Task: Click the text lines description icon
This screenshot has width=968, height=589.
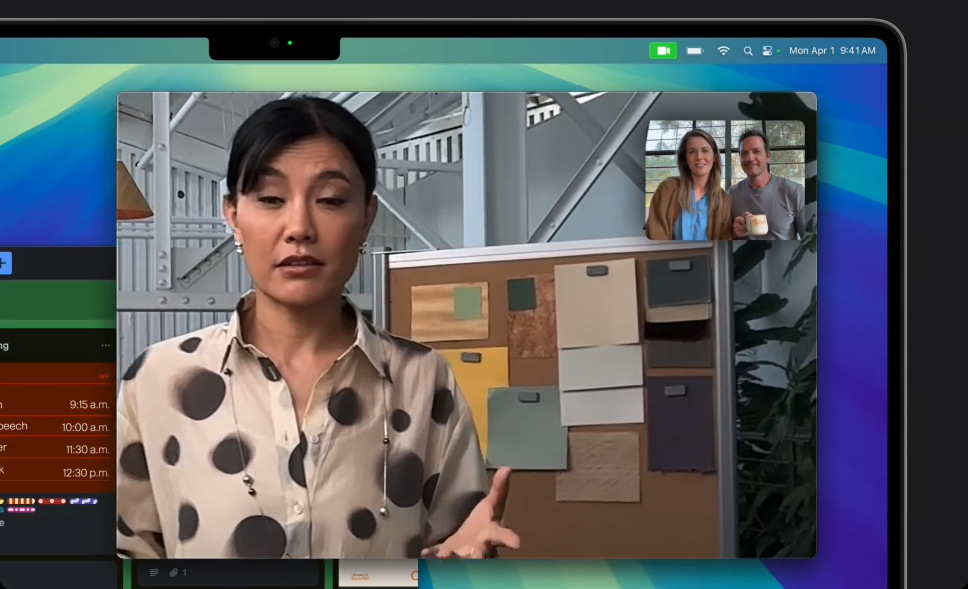Action: (x=154, y=573)
